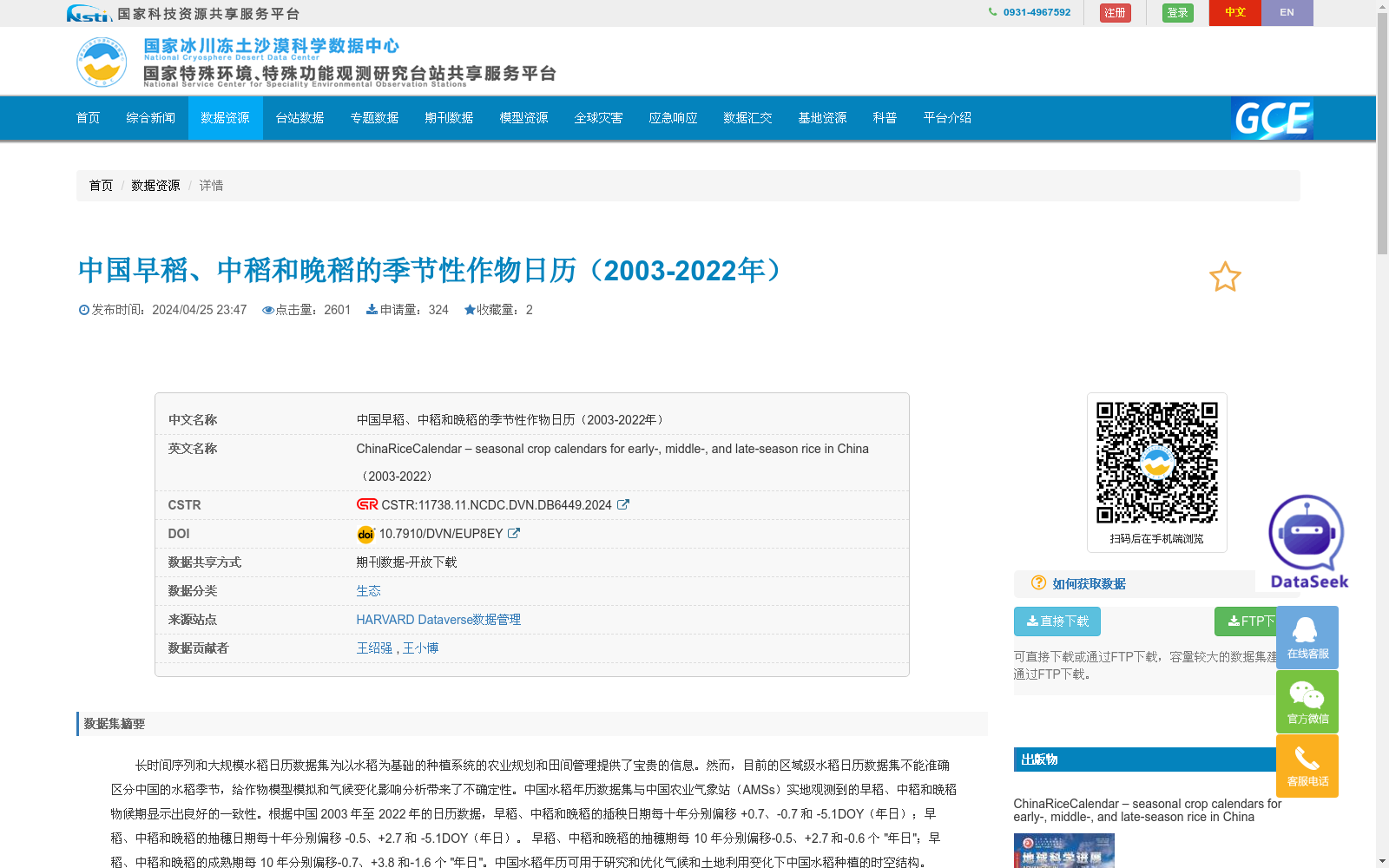This screenshot has width=1389, height=868.
Task: Open the 生态 category link
Action: (x=368, y=591)
